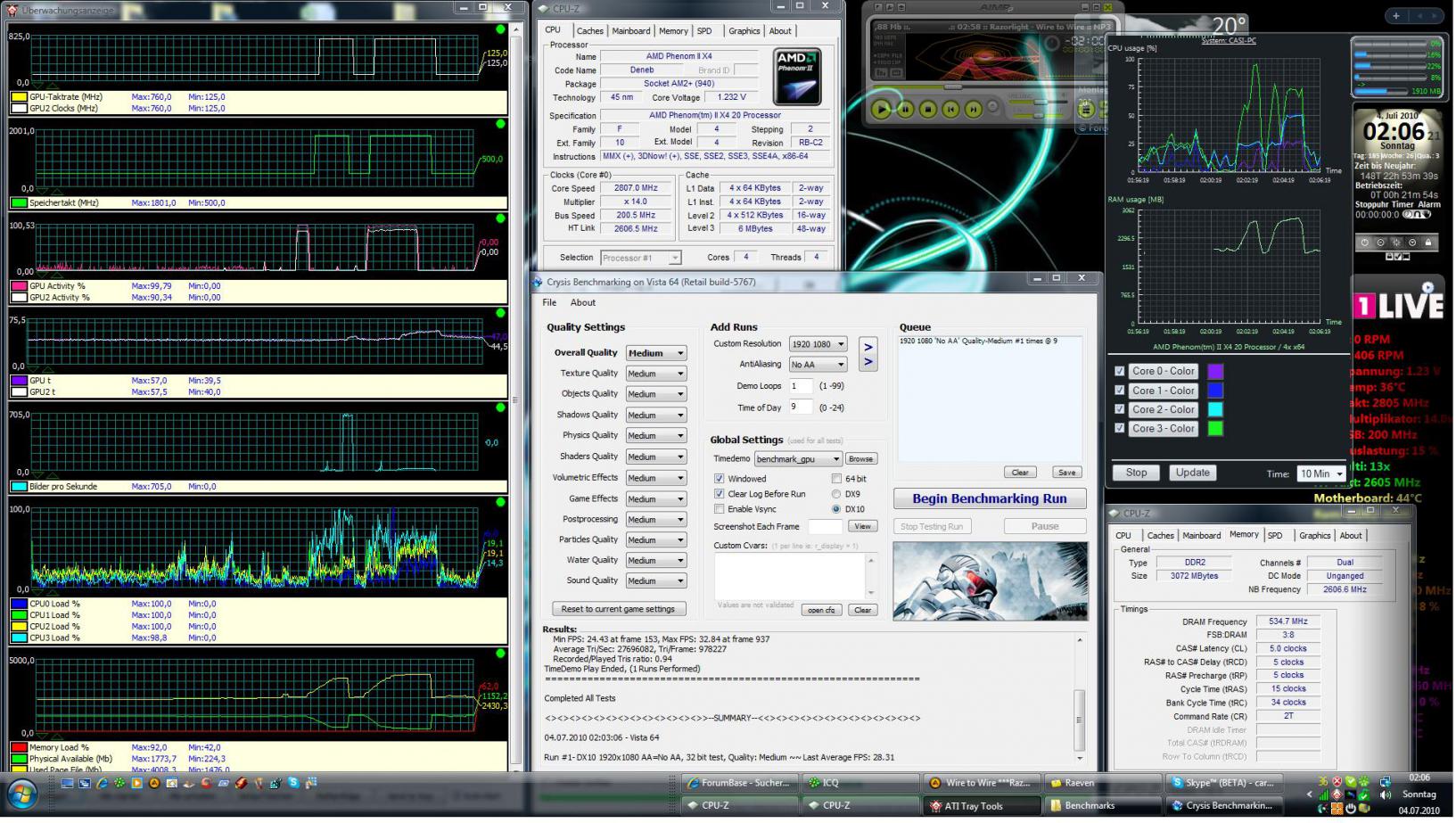Viewport: 1456px width, 823px height.
Task: Click the AMD Phenom II logo in CPU-Z
Action: (x=797, y=77)
